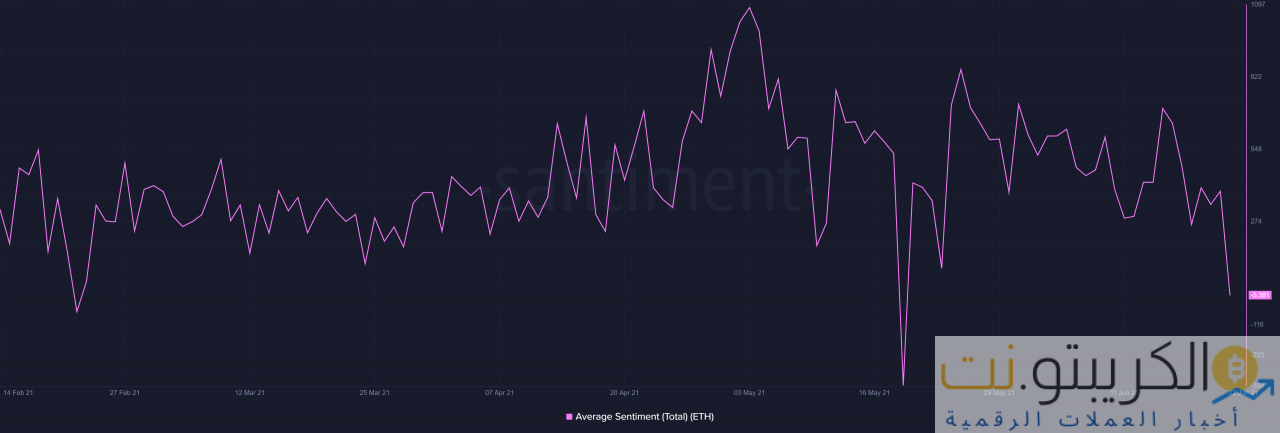This screenshot has width=1280, height=433.
Task: Click the 822 y-axis value label
Action: (1256, 76)
